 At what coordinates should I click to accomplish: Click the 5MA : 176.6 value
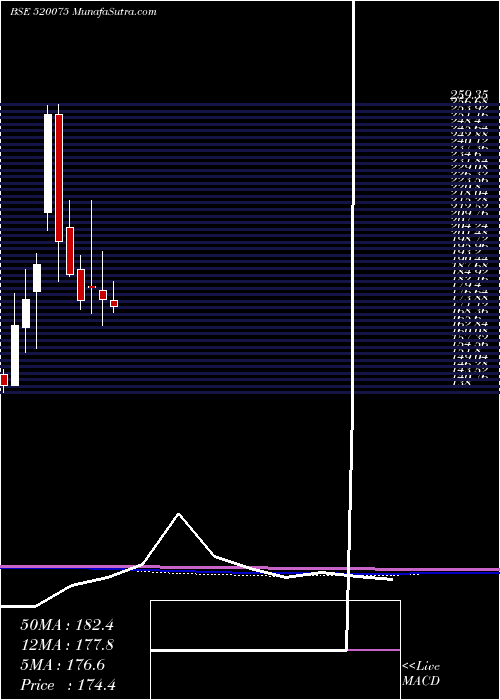coord(62,665)
